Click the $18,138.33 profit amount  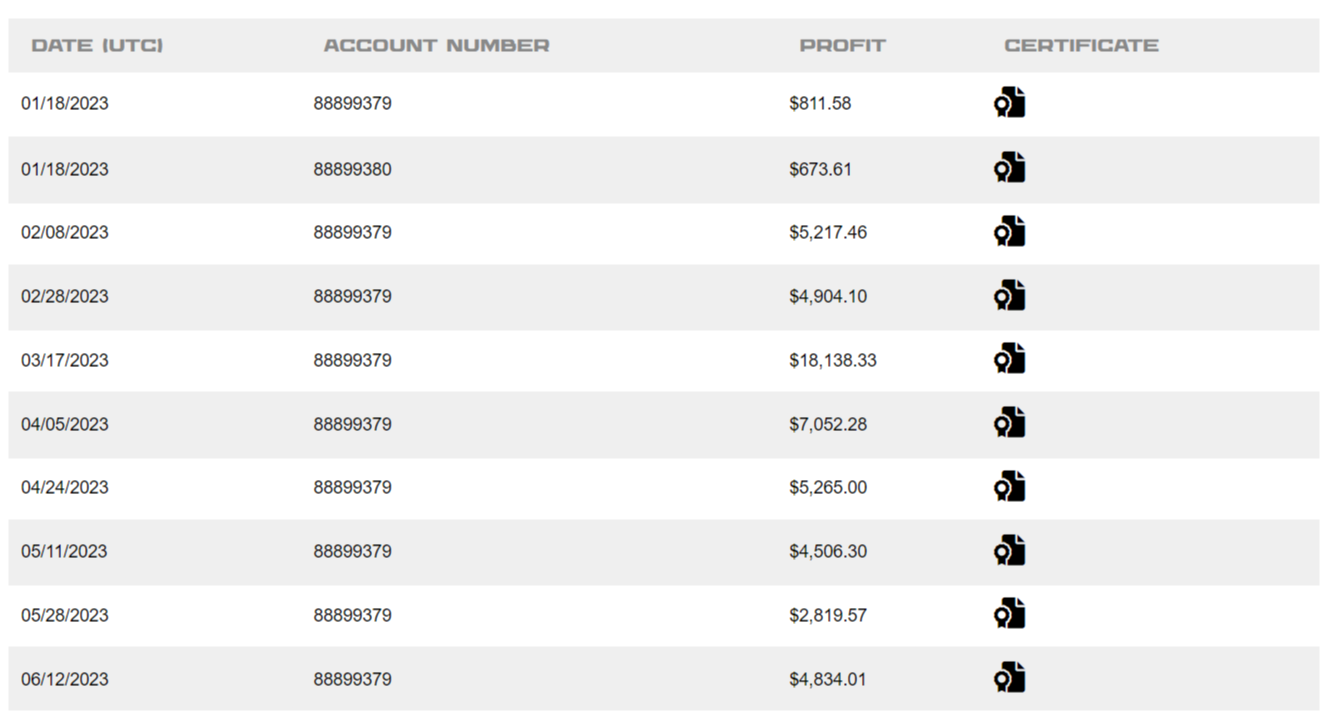pos(832,360)
